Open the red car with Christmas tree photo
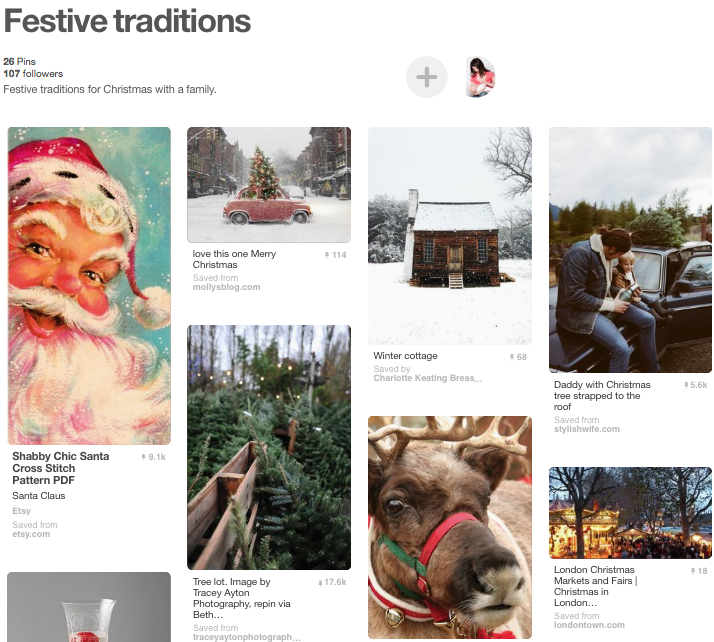 click(x=269, y=184)
